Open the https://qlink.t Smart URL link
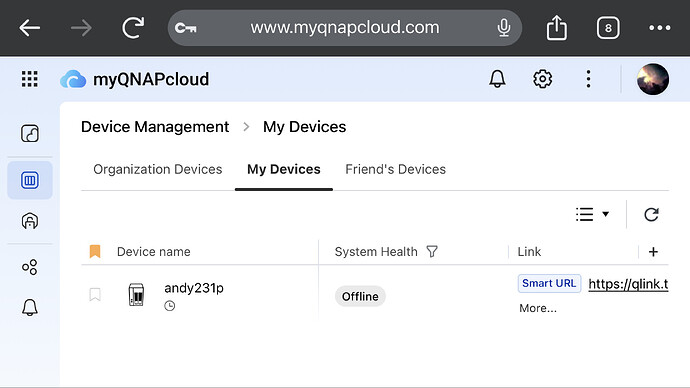Viewport: 690px width, 388px height. [x=628, y=284]
